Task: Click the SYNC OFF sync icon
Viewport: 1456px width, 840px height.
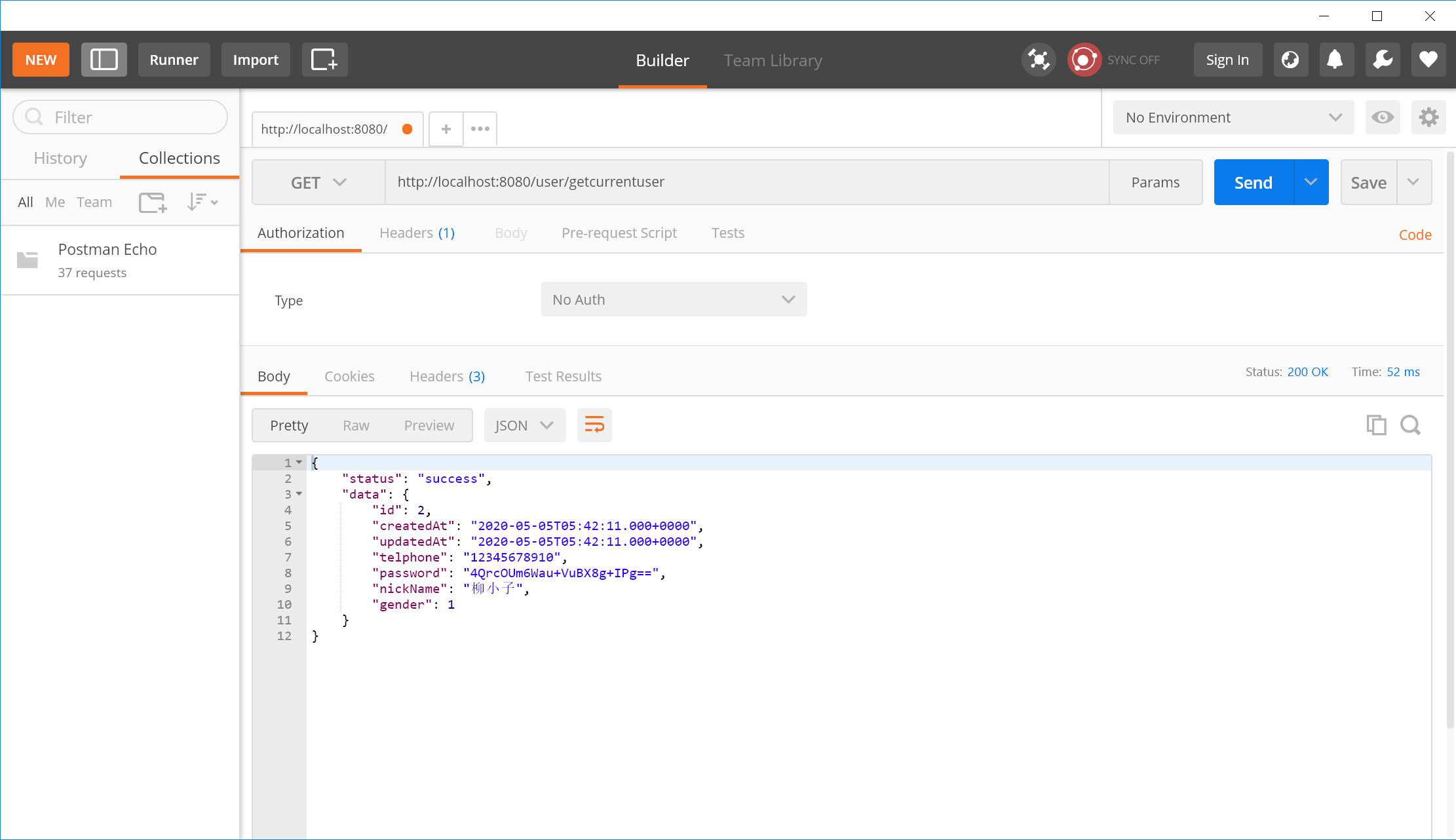Action: pos(1084,60)
